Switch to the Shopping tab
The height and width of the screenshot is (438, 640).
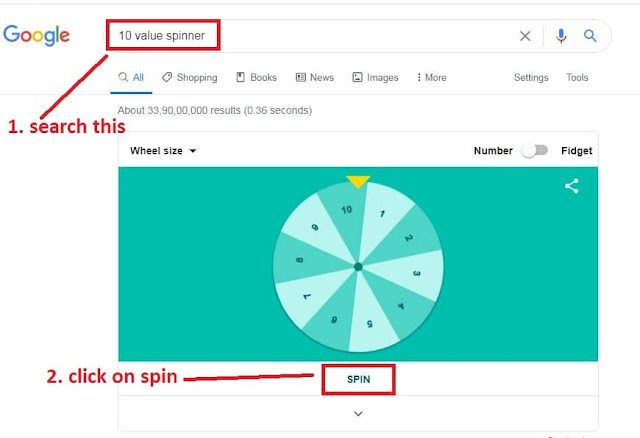190,78
